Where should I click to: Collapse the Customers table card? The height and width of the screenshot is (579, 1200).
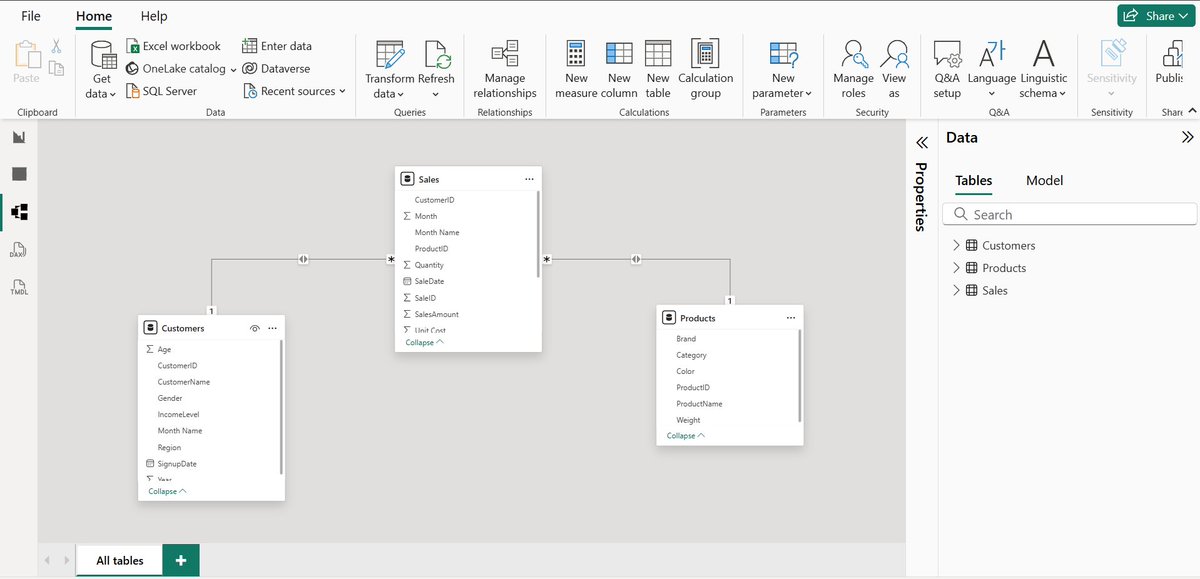168,491
